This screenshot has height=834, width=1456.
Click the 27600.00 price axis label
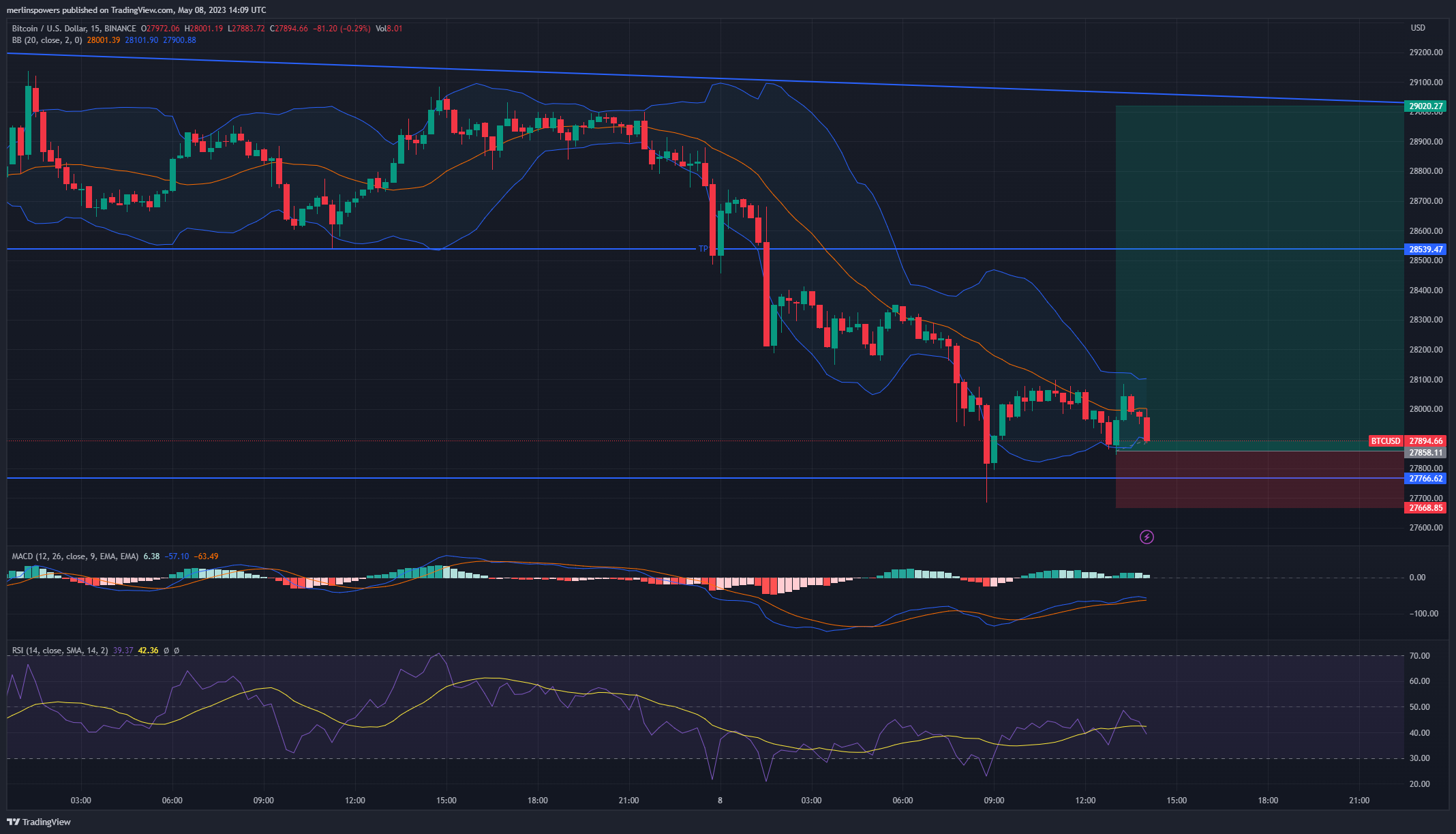(x=1426, y=528)
